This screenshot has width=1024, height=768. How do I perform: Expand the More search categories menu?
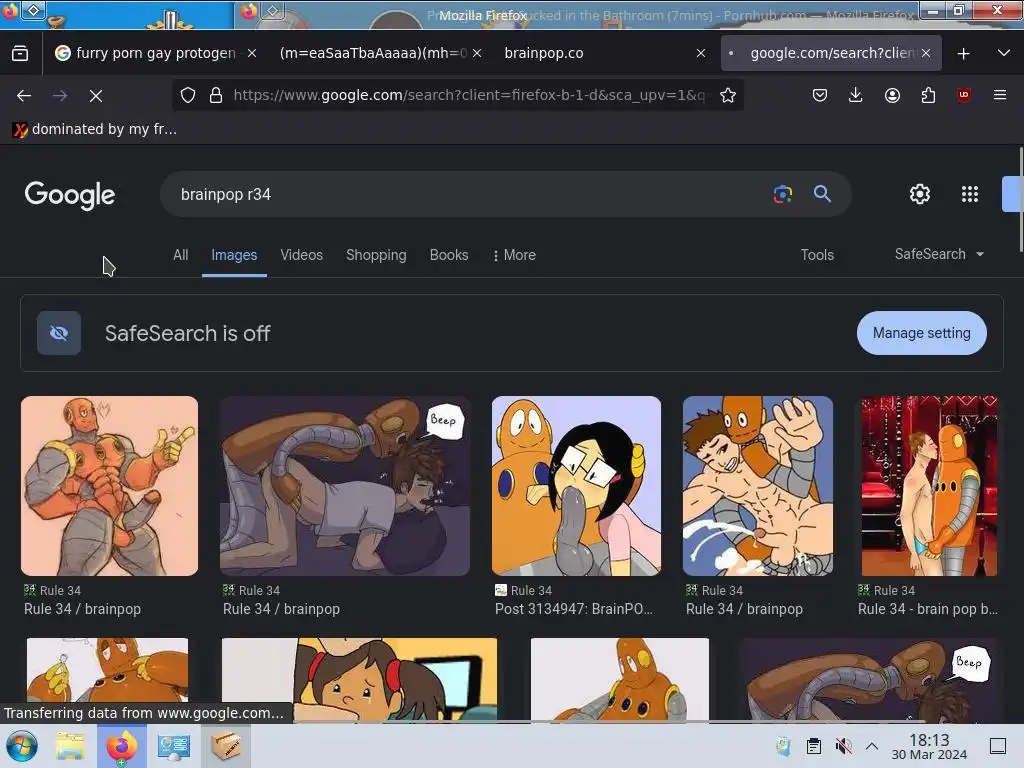pos(515,255)
